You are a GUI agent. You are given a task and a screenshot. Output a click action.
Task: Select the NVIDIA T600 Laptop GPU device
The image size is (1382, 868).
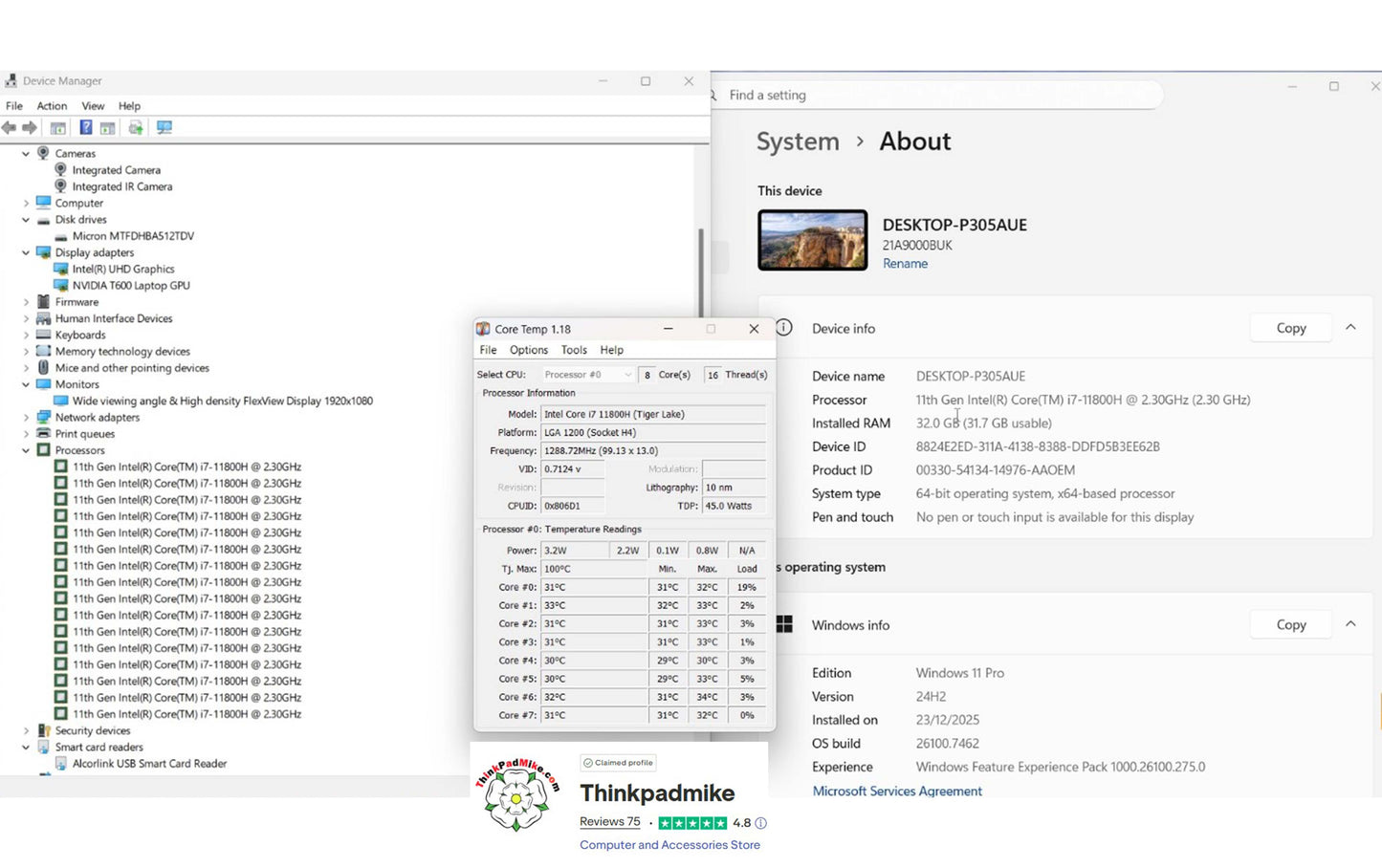pyautogui.click(x=131, y=286)
